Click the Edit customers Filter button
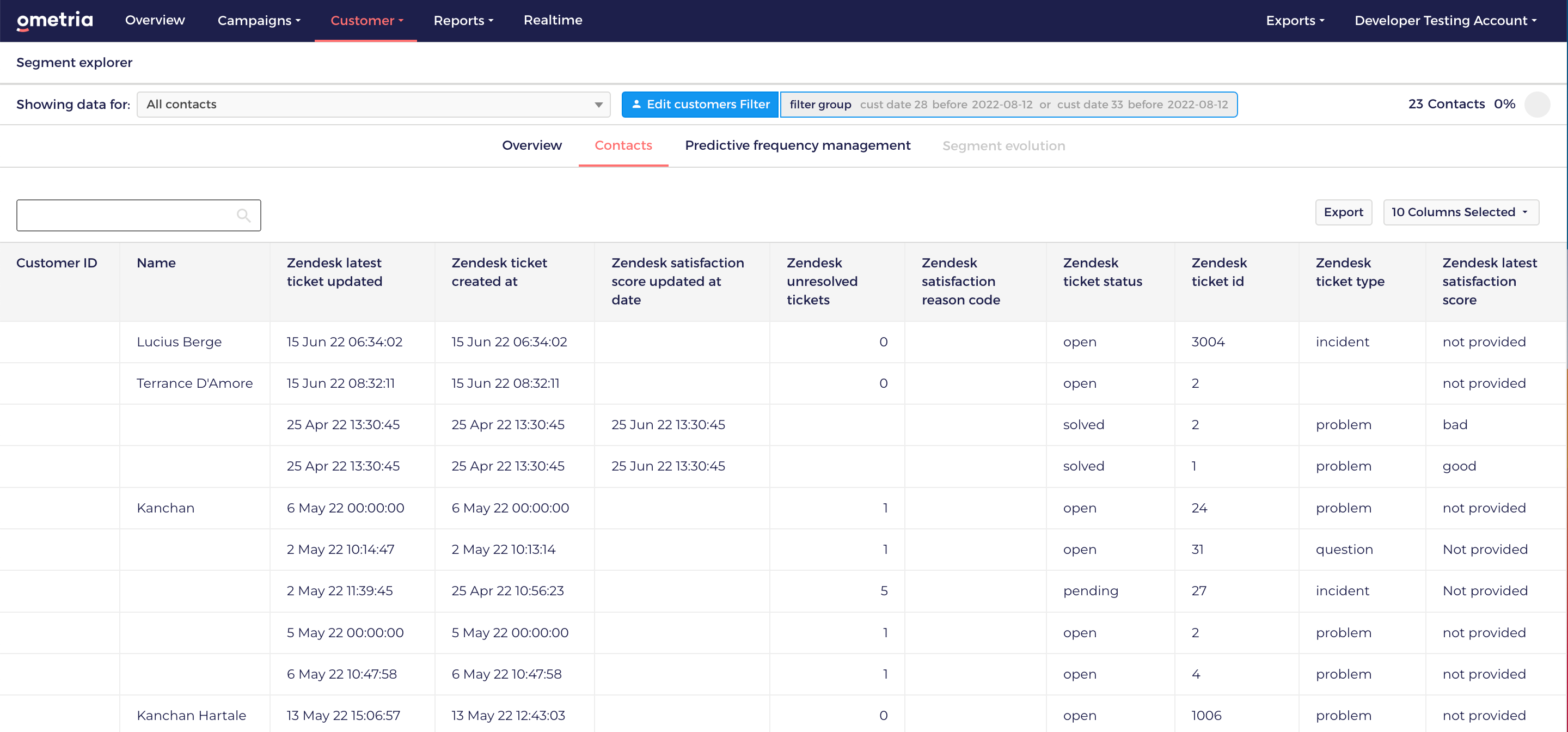Viewport: 1568px width, 732px height. (700, 104)
